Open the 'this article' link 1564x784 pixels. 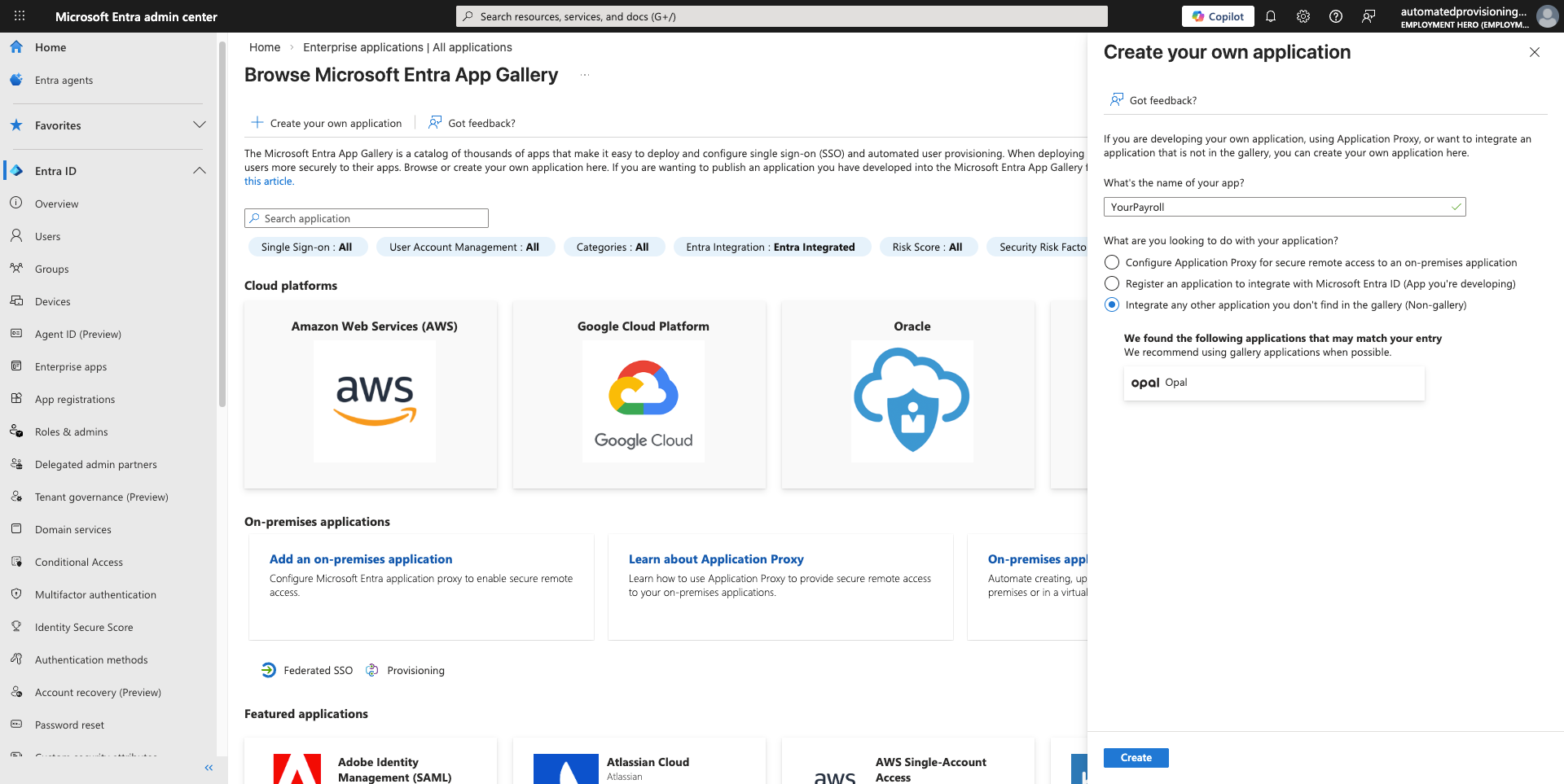pos(269,182)
